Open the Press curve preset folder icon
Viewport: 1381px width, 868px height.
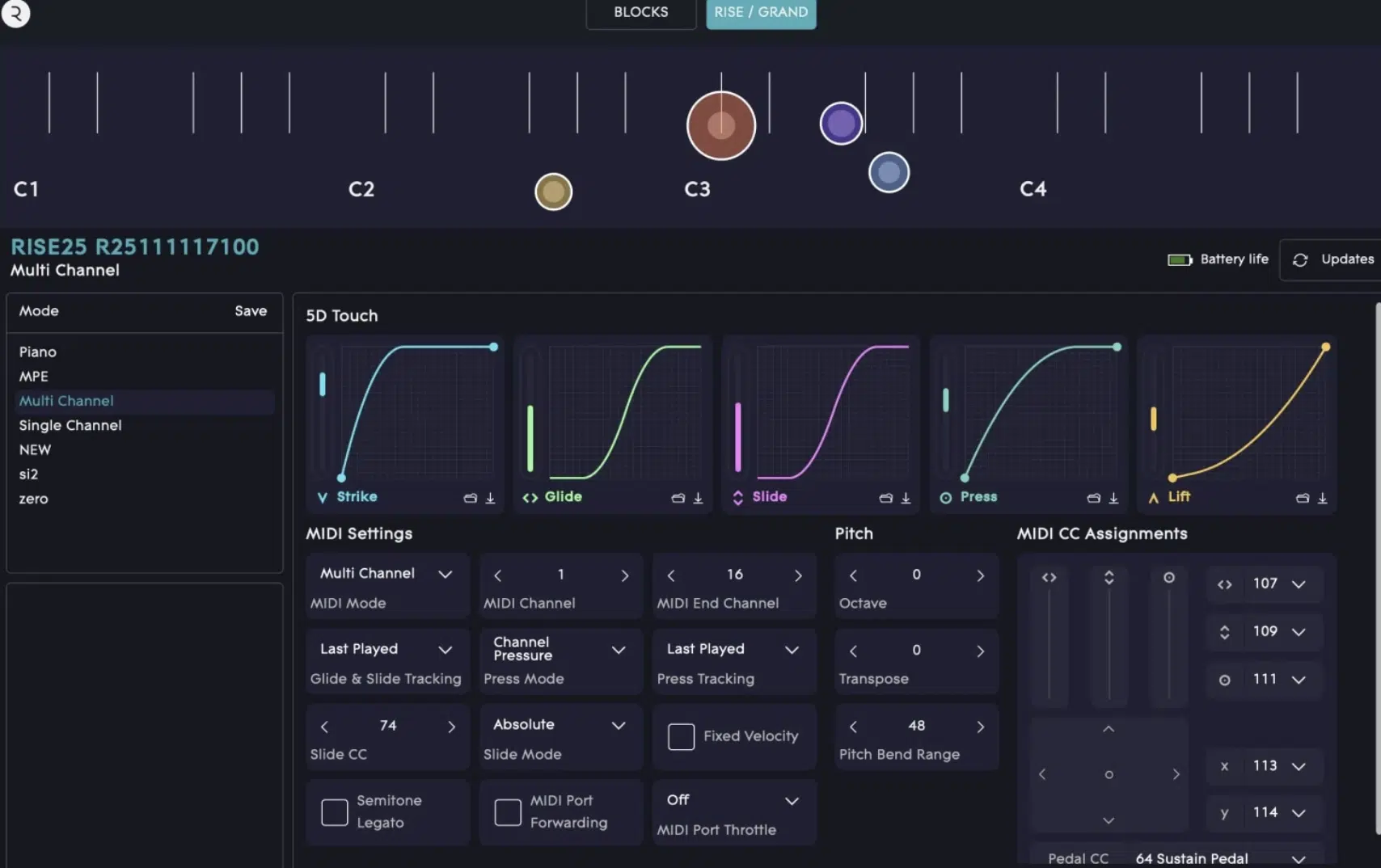[1094, 498]
